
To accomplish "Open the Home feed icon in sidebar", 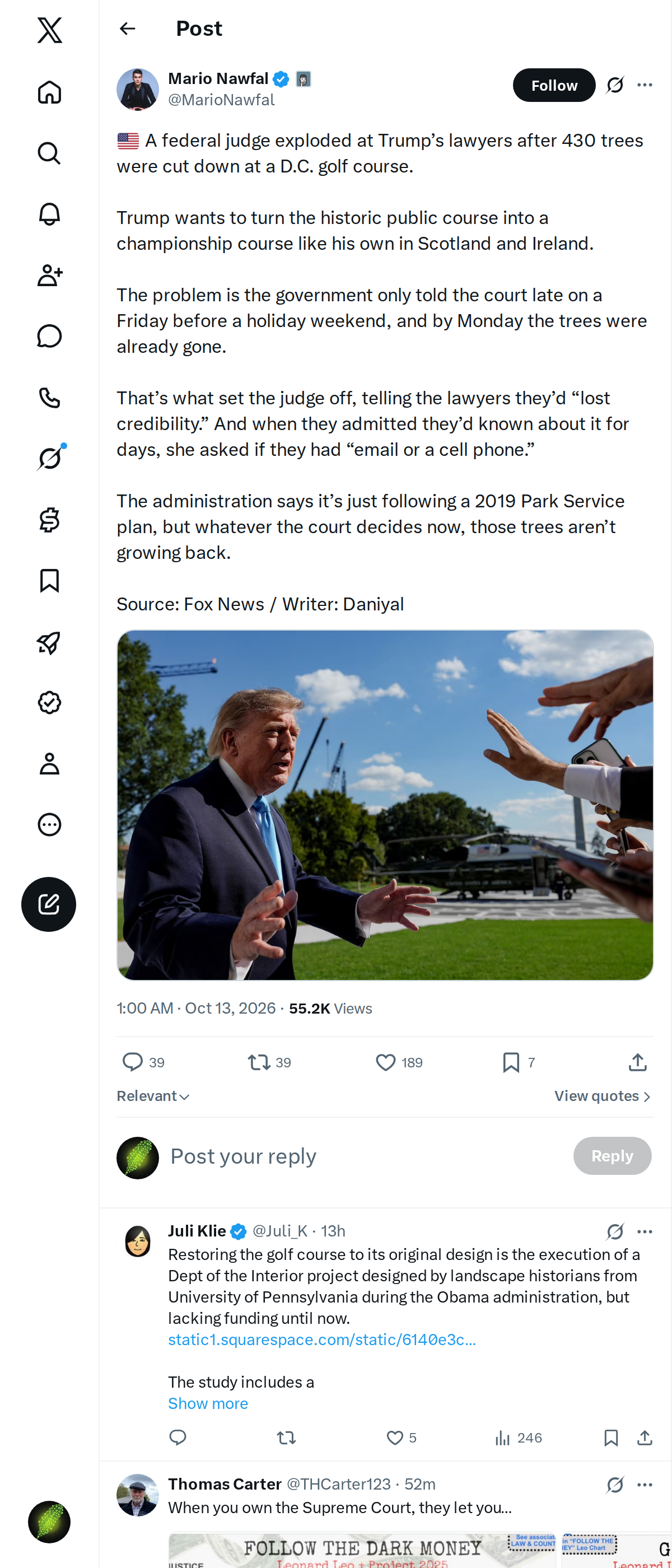I will [49, 92].
